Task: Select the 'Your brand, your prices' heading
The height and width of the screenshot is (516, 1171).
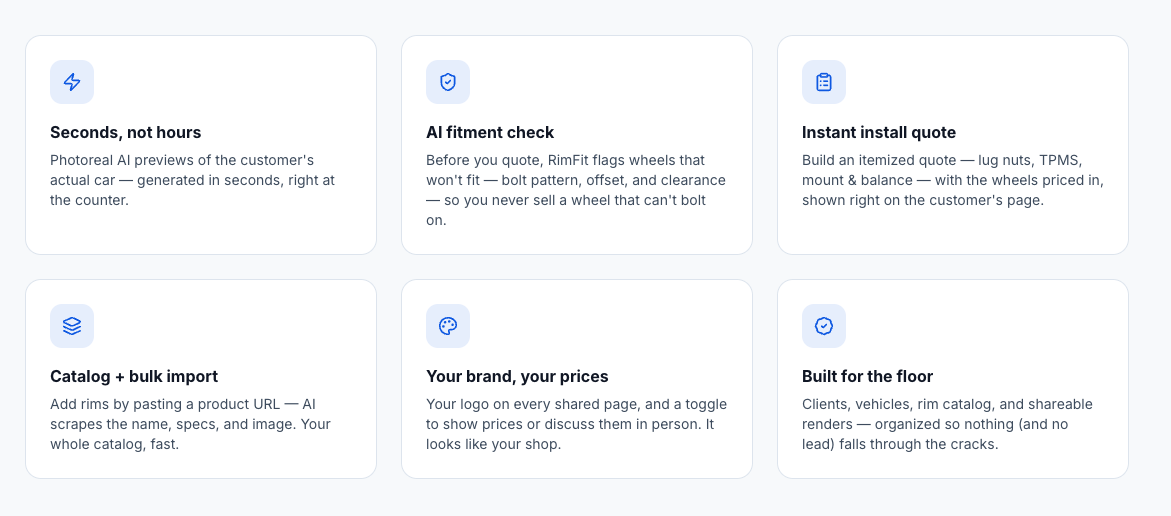Action: tap(518, 376)
